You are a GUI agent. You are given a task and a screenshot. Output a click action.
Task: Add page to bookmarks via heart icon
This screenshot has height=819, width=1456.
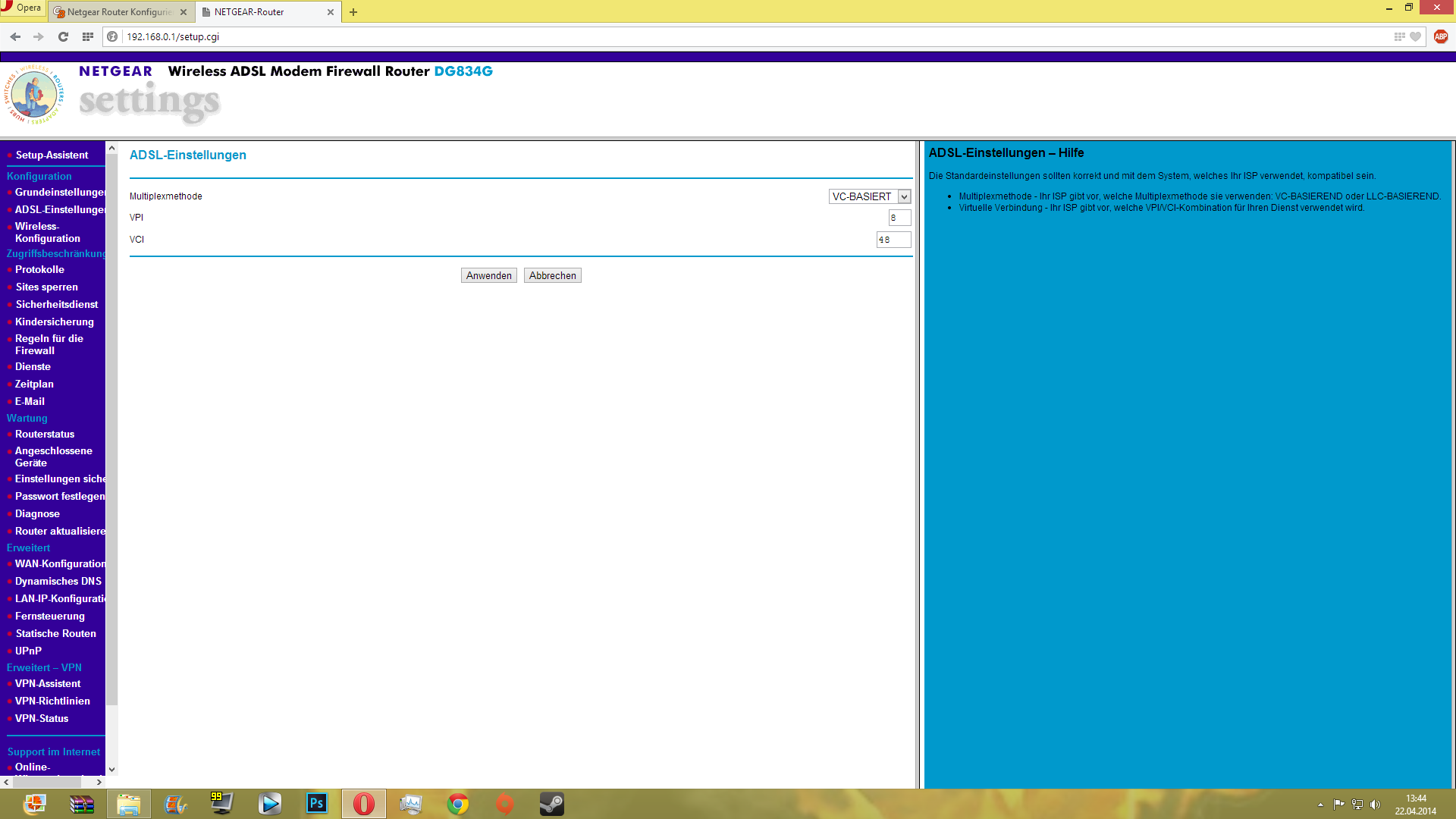click(x=1415, y=36)
